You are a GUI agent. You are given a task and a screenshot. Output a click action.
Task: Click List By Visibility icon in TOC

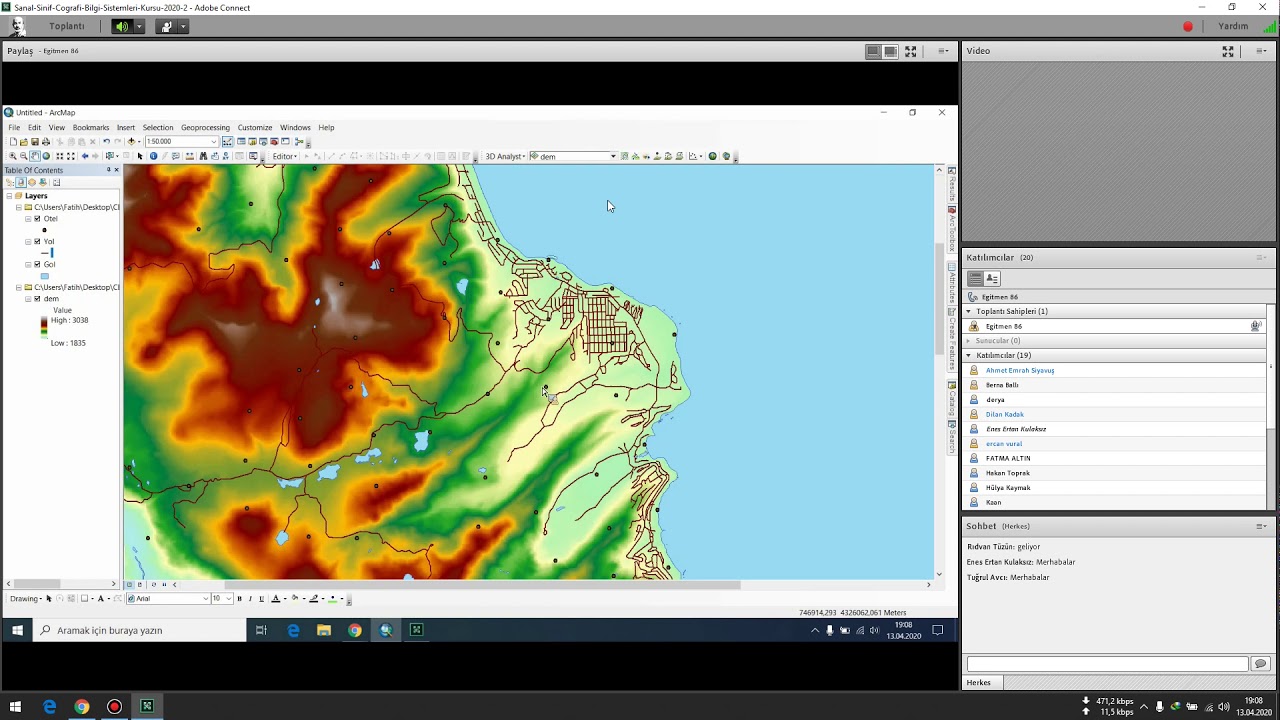pyautogui.click(x=32, y=182)
